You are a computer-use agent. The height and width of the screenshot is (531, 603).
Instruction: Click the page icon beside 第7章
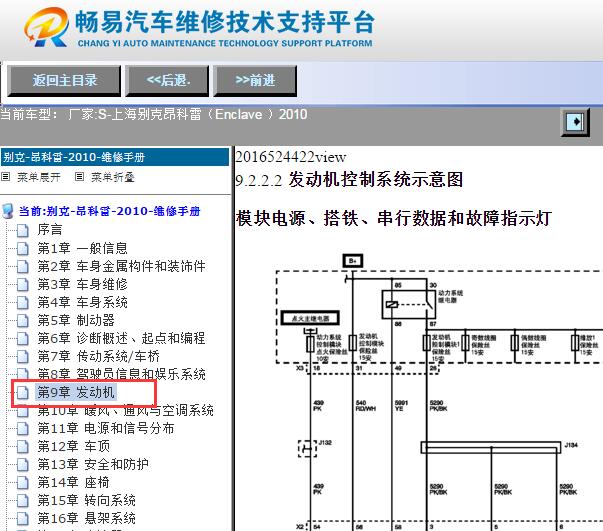[23, 357]
